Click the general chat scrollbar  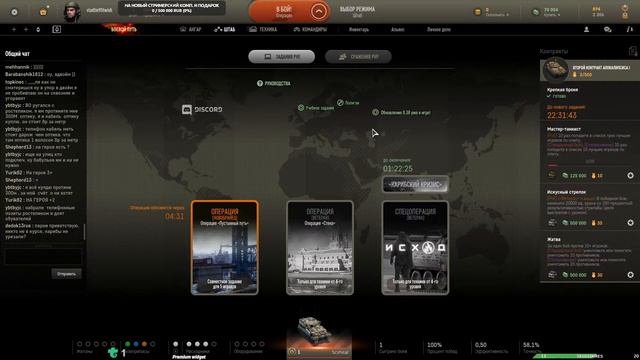(x=84, y=231)
